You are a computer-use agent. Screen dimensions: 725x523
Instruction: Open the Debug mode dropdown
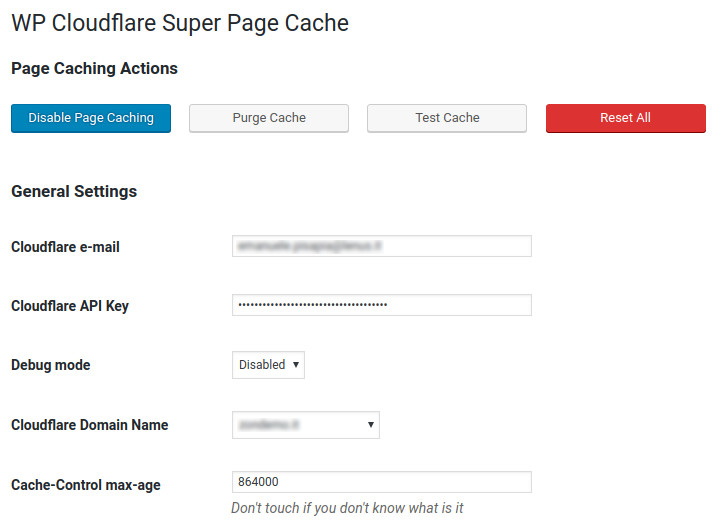point(268,365)
